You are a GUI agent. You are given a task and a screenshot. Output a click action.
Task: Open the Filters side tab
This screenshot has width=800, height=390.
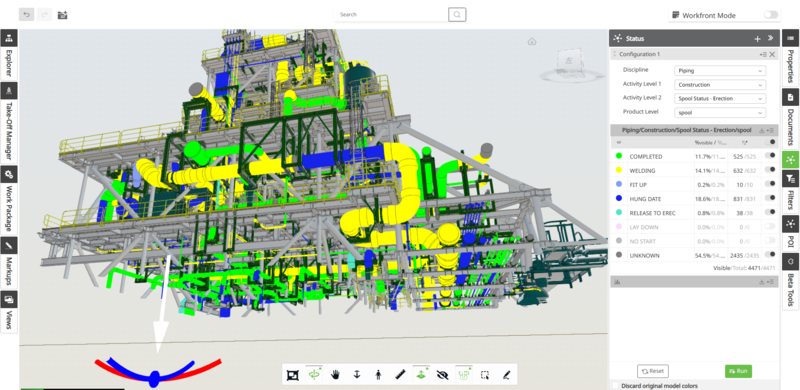tap(790, 191)
